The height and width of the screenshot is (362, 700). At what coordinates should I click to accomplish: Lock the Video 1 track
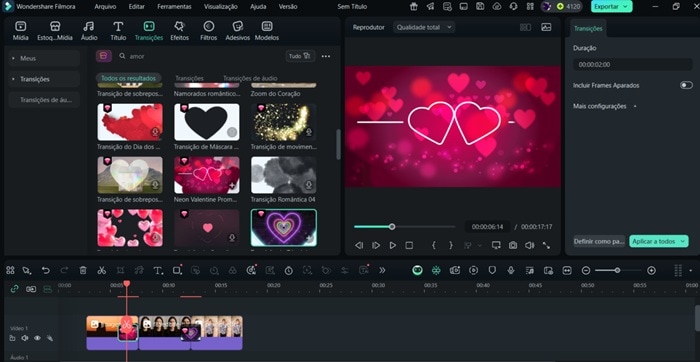[12, 338]
